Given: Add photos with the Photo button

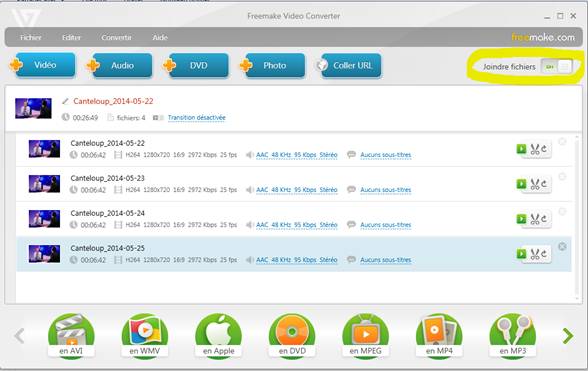Looking at the screenshot, I should pyautogui.click(x=274, y=65).
